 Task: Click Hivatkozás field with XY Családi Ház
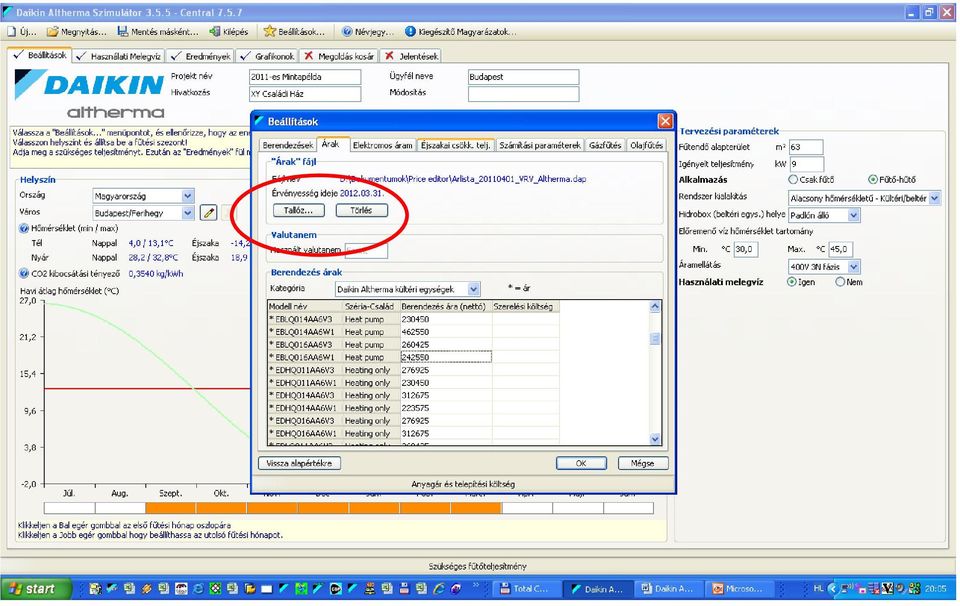pyautogui.click(x=305, y=94)
